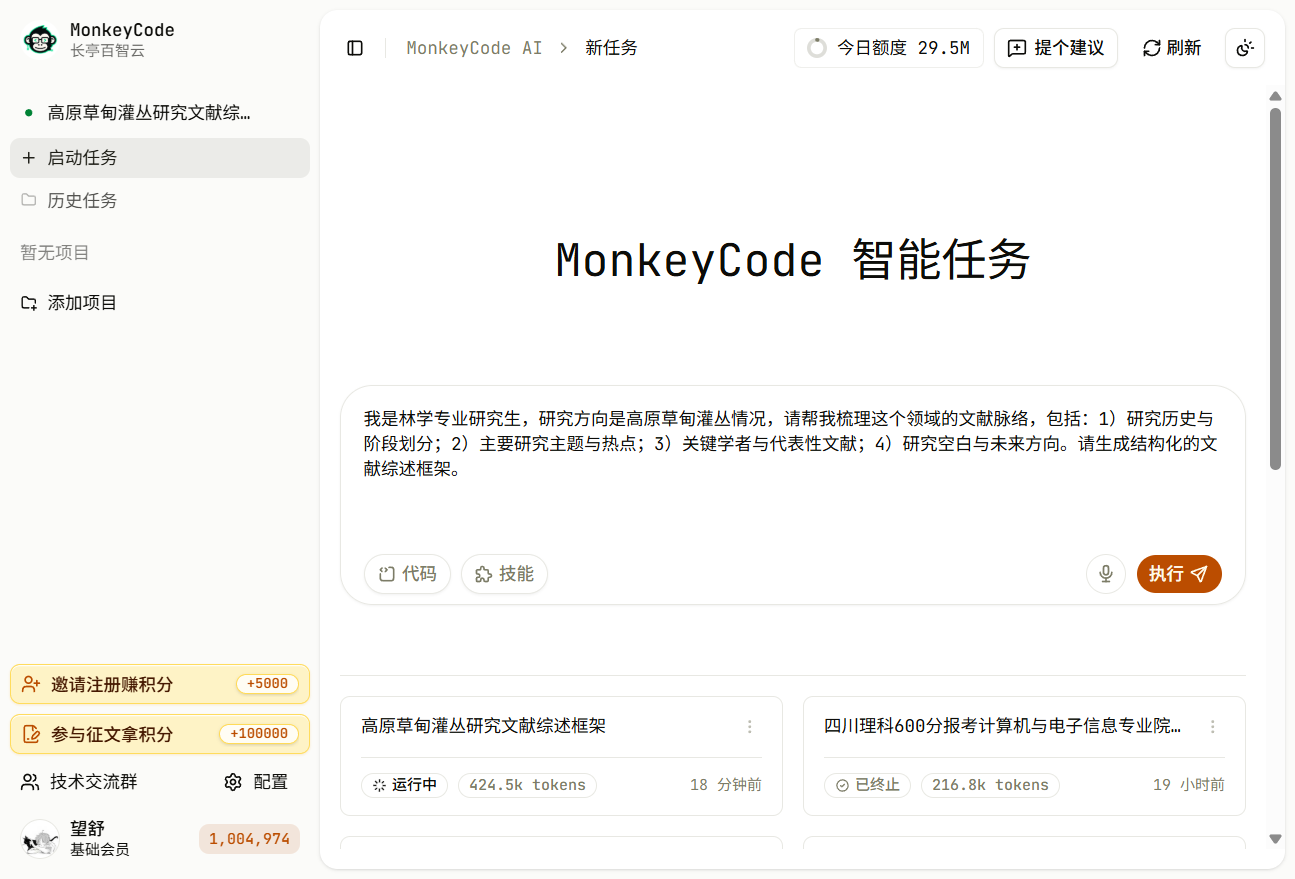Viewport: 1295px width, 879px height.
Task: Open the 高原草甸灌丛研究文献综述框架 card title
Action: pos(484,727)
